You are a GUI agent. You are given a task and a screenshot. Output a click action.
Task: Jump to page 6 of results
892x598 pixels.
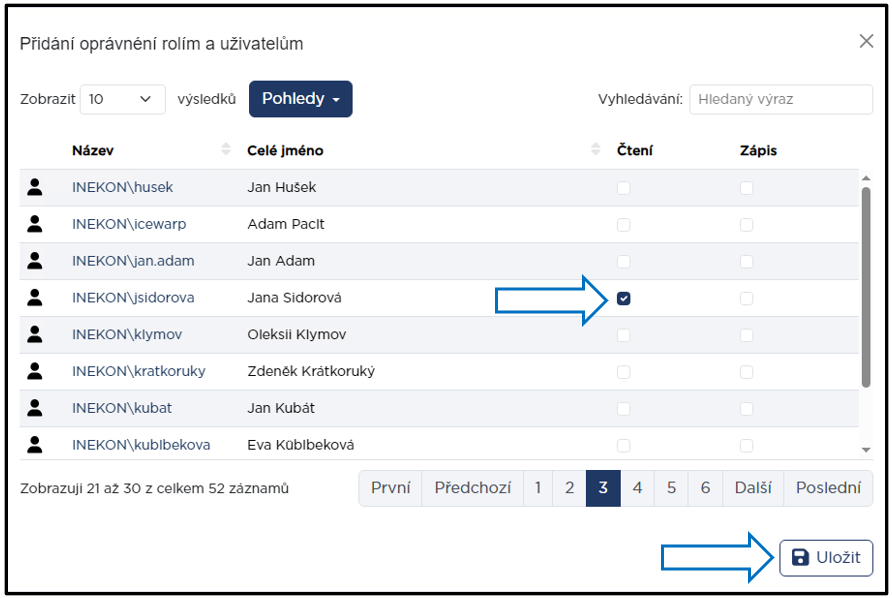tap(705, 488)
